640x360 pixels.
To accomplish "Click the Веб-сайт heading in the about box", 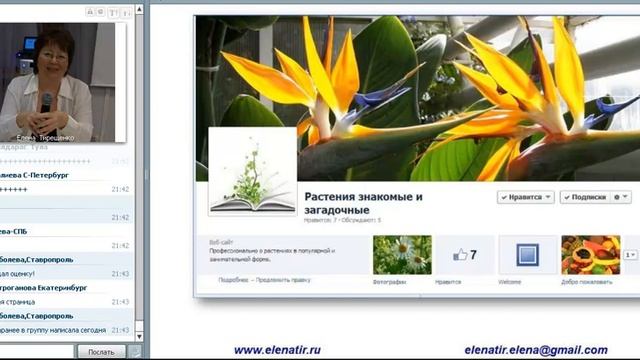I will point(221,242).
